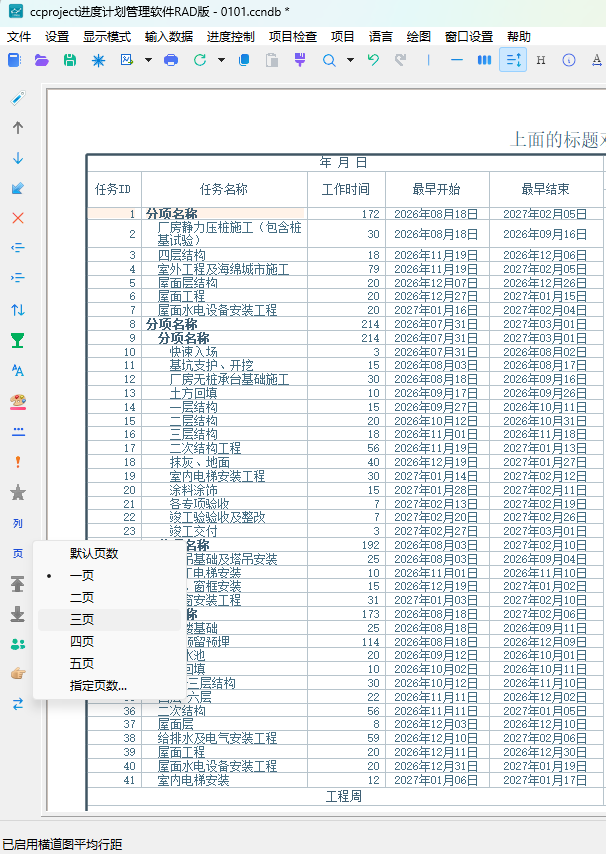Click the 列 column settings icon
Image resolution: width=606 pixels, height=854 pixels.
pos(18,523)
